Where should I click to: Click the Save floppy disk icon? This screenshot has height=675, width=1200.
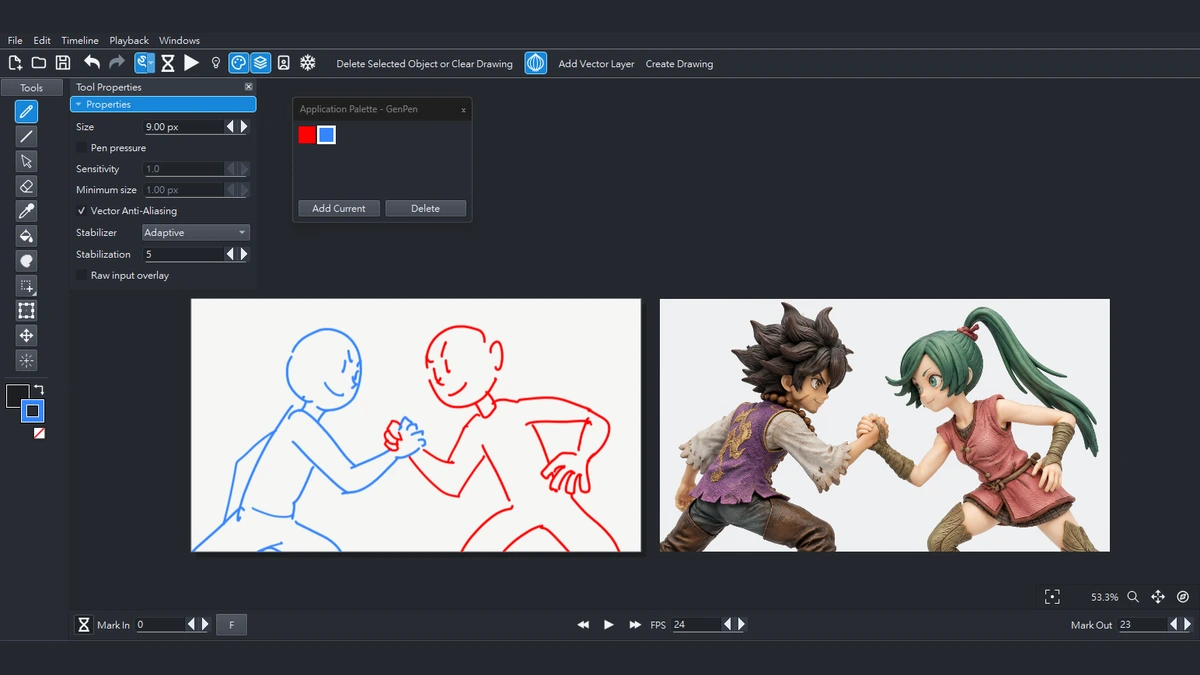pos(62,63)
